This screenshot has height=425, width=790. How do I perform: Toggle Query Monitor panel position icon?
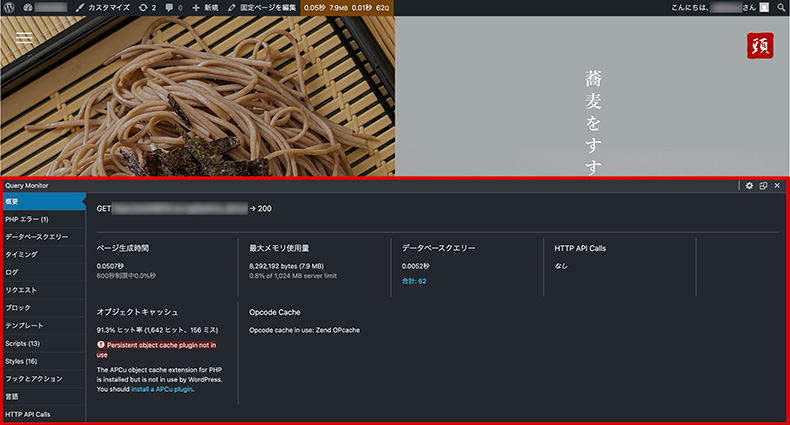point(763,185)
